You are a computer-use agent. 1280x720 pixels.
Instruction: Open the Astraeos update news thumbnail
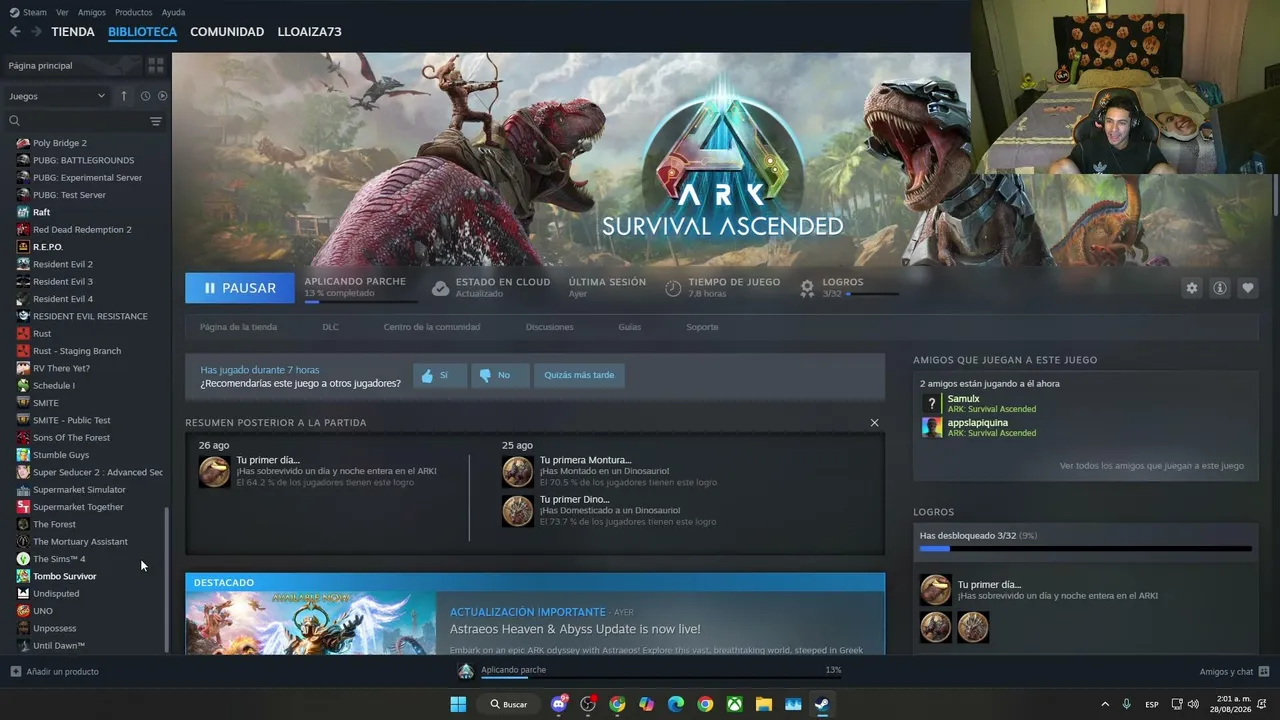(x=311, y=623)
